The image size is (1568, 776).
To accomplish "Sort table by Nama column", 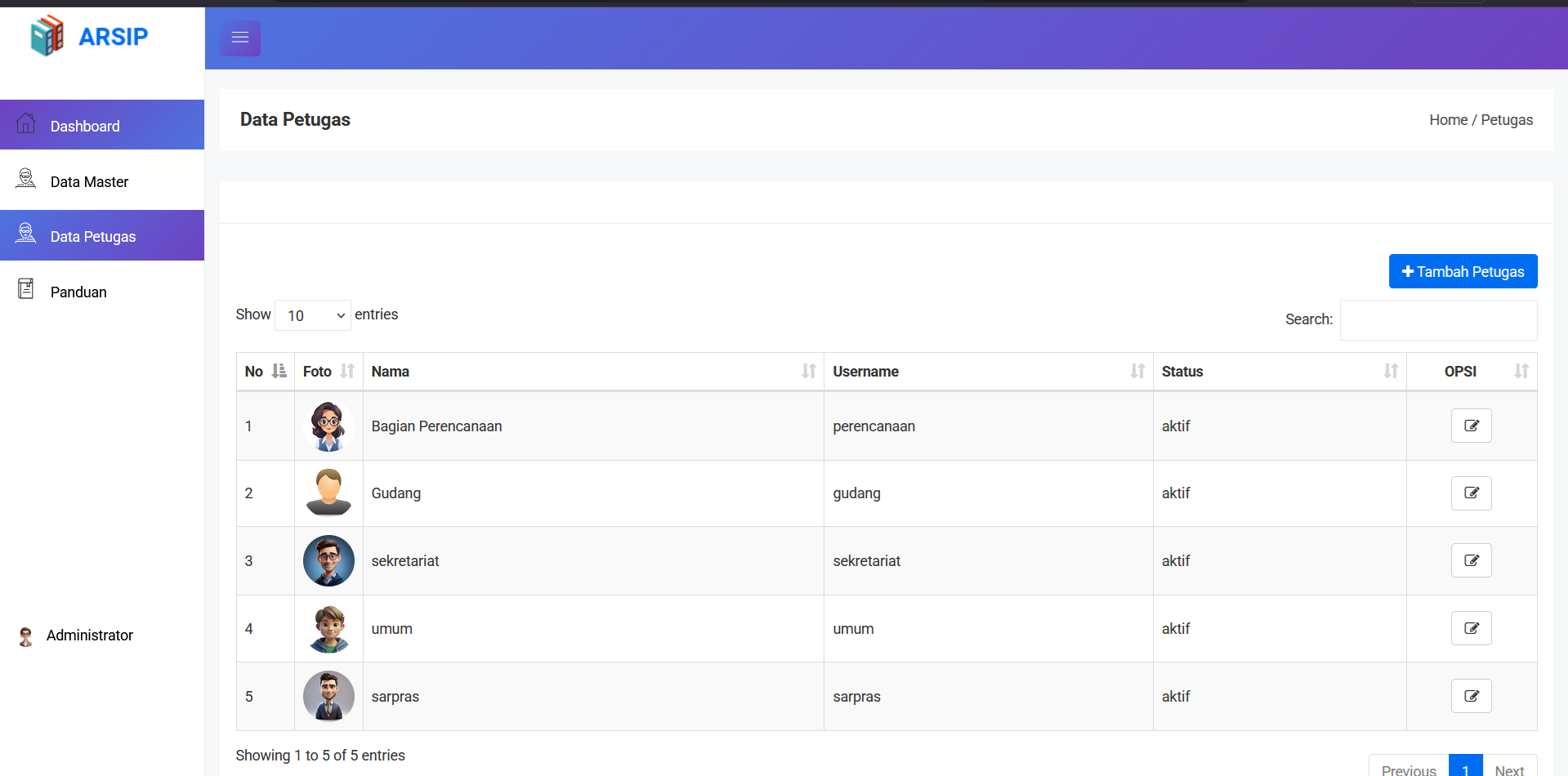I will (593, 372).
